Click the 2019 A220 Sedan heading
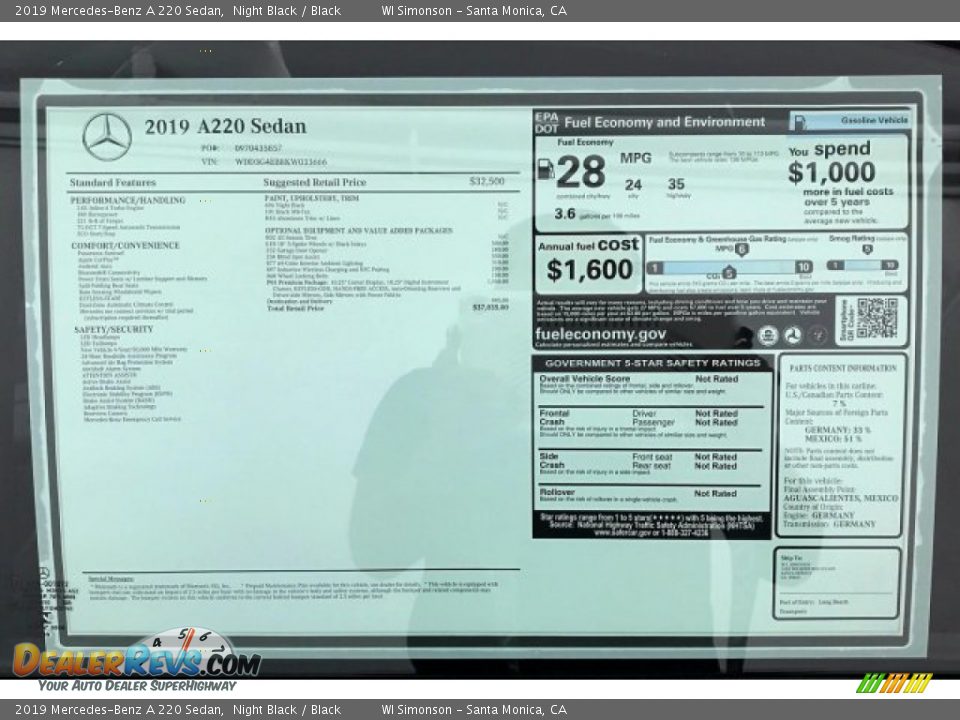The image size is (960, 720). (225, 127)
